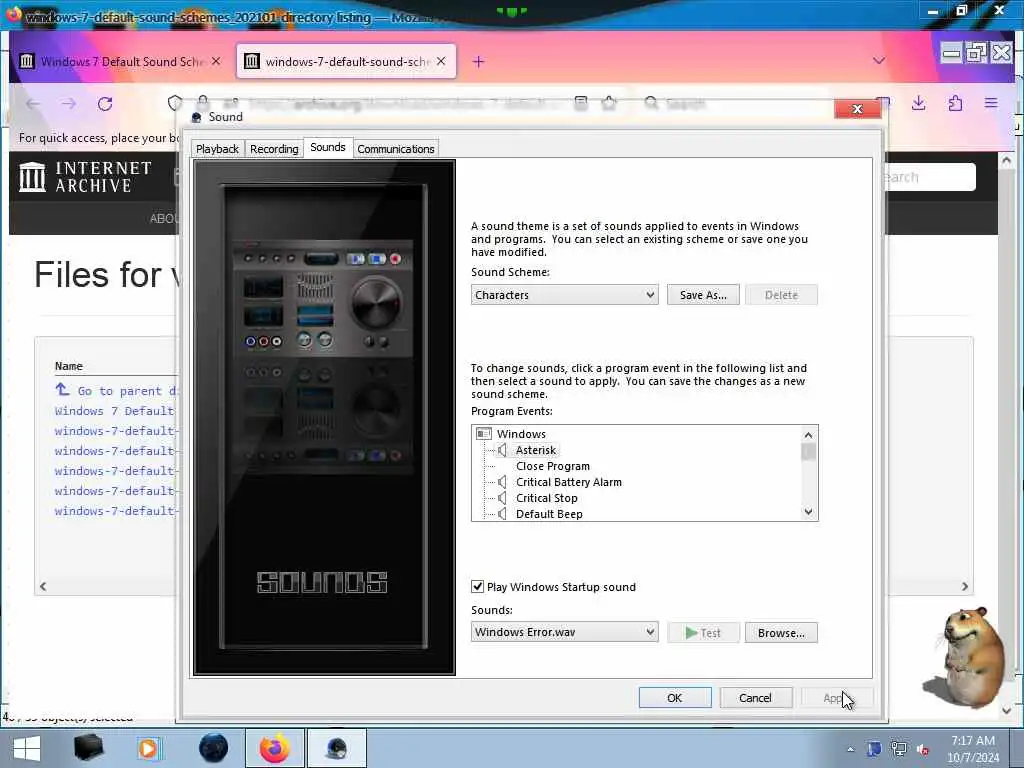This screenshot has width=1024, height=768.
Task: Click the Windows root in Program Events
Action: [521, 434]
